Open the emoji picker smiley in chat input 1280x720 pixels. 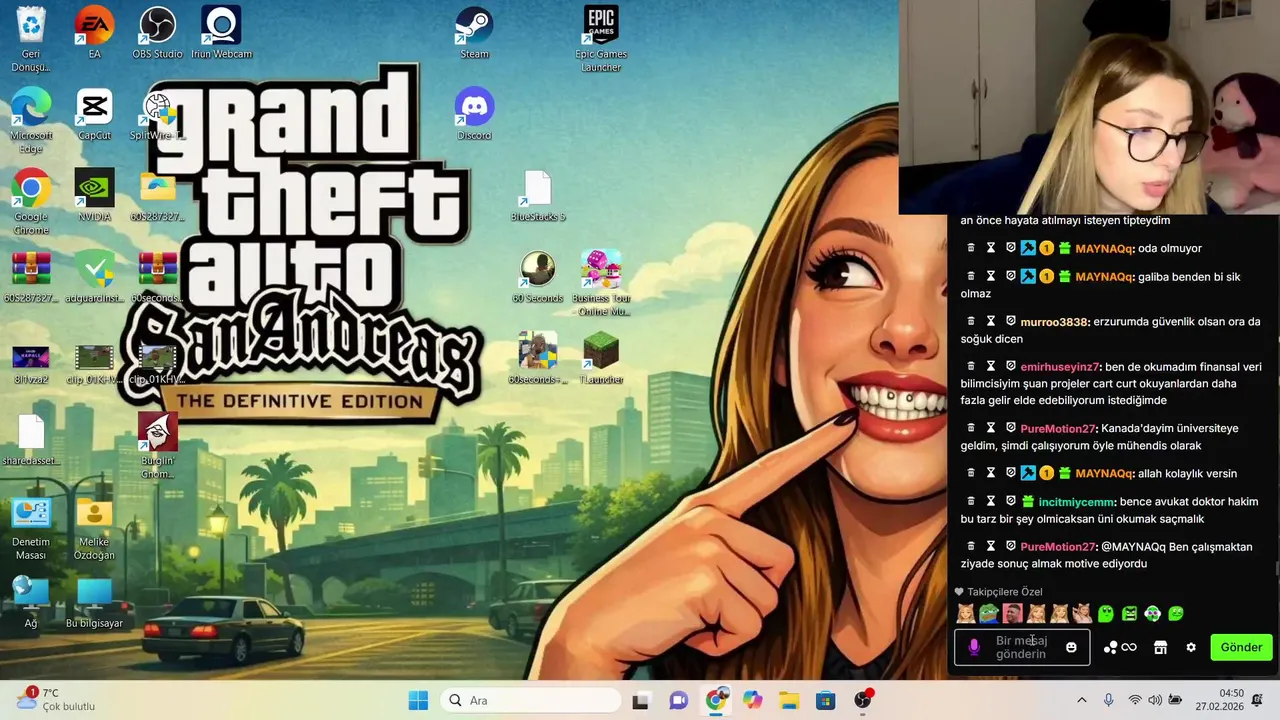coord(1071,647)
